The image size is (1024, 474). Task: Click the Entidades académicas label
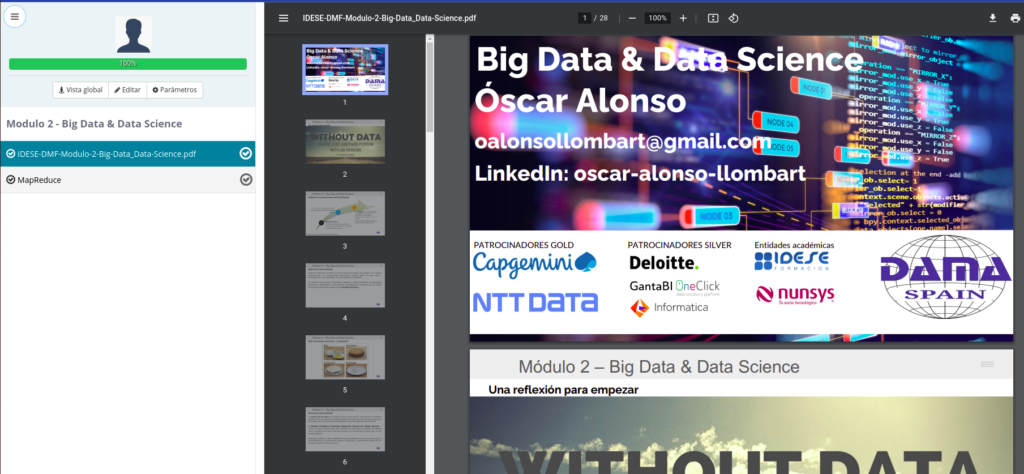pos(794,245)
